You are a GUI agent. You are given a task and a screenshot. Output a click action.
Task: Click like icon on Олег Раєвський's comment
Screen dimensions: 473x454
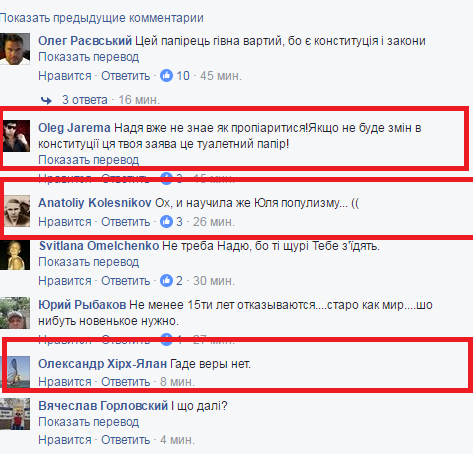click(166, 76)
